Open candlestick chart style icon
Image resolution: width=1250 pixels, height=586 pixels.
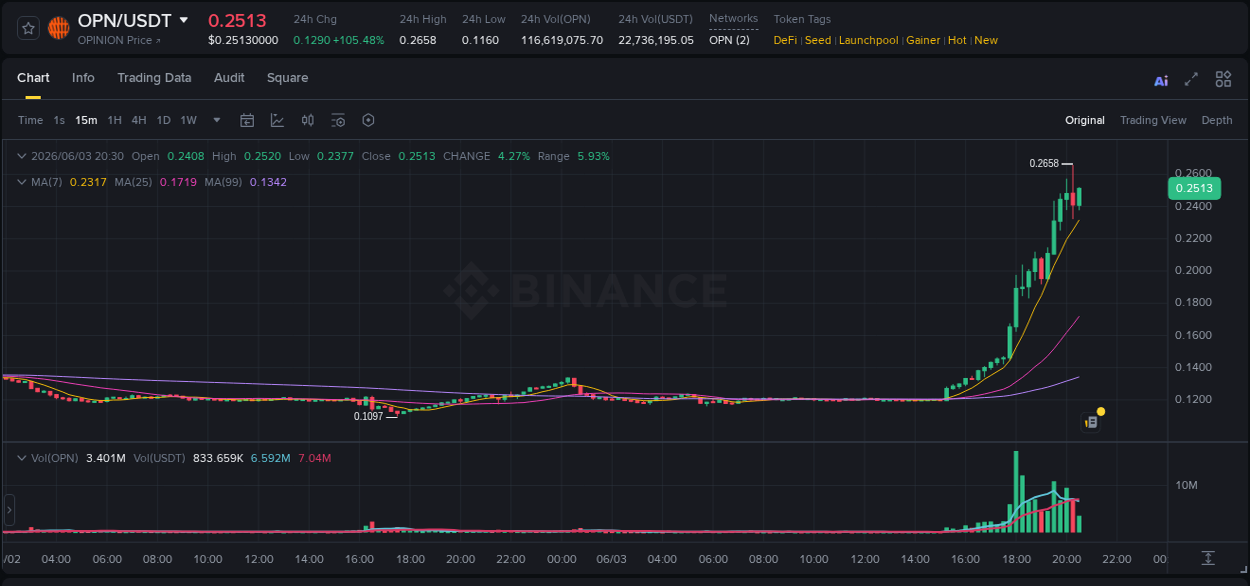[308, 120]
